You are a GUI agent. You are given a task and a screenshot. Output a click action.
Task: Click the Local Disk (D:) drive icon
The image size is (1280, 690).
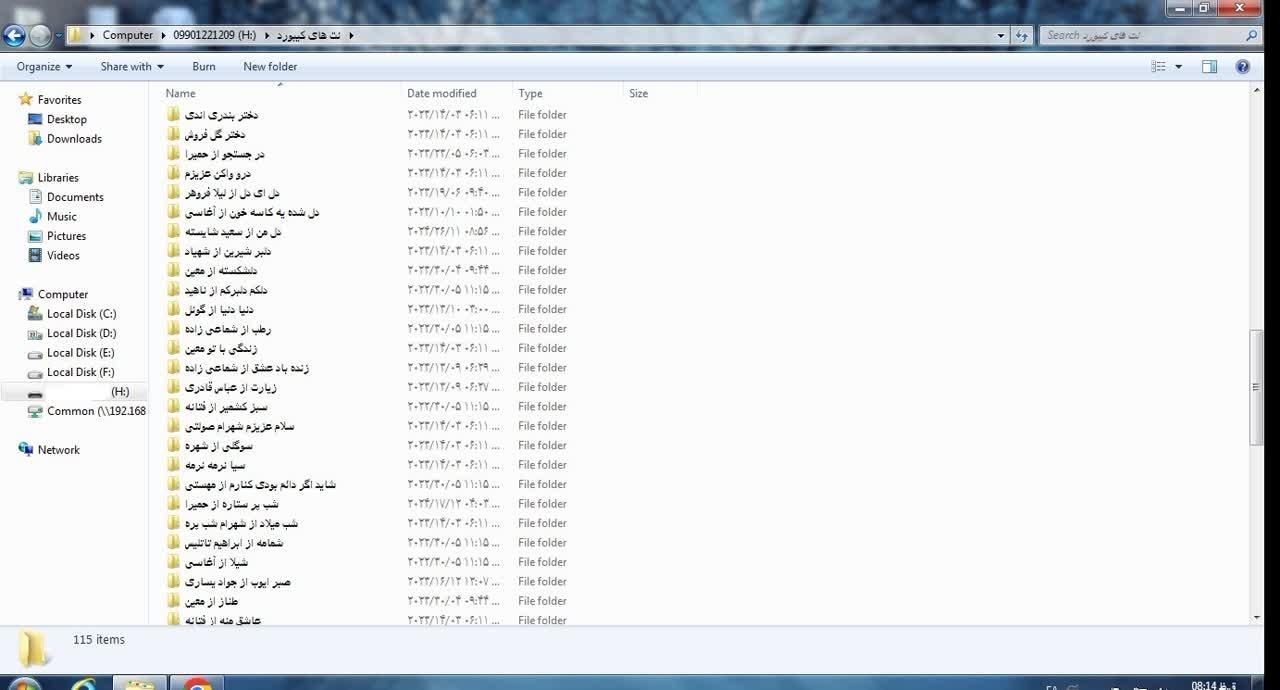point(35,333)
